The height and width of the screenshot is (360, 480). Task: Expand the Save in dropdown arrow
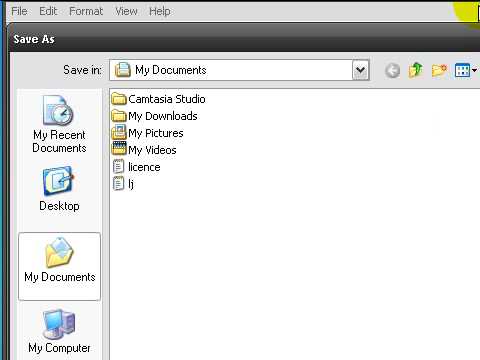pyautogui.click(x=360, y=70)
